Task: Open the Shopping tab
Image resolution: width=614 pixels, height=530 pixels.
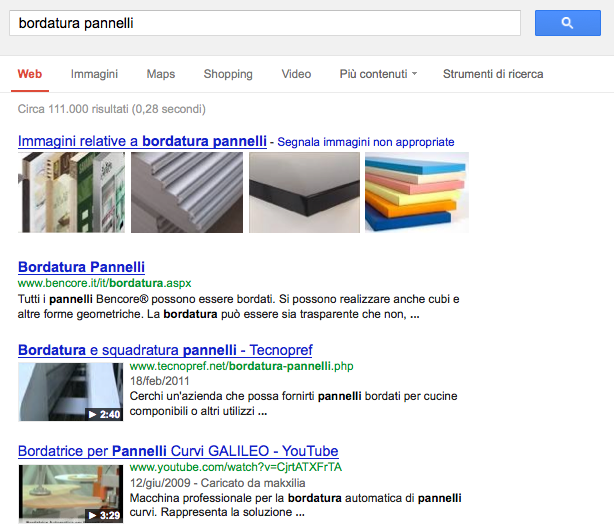Action: (228, 74)
